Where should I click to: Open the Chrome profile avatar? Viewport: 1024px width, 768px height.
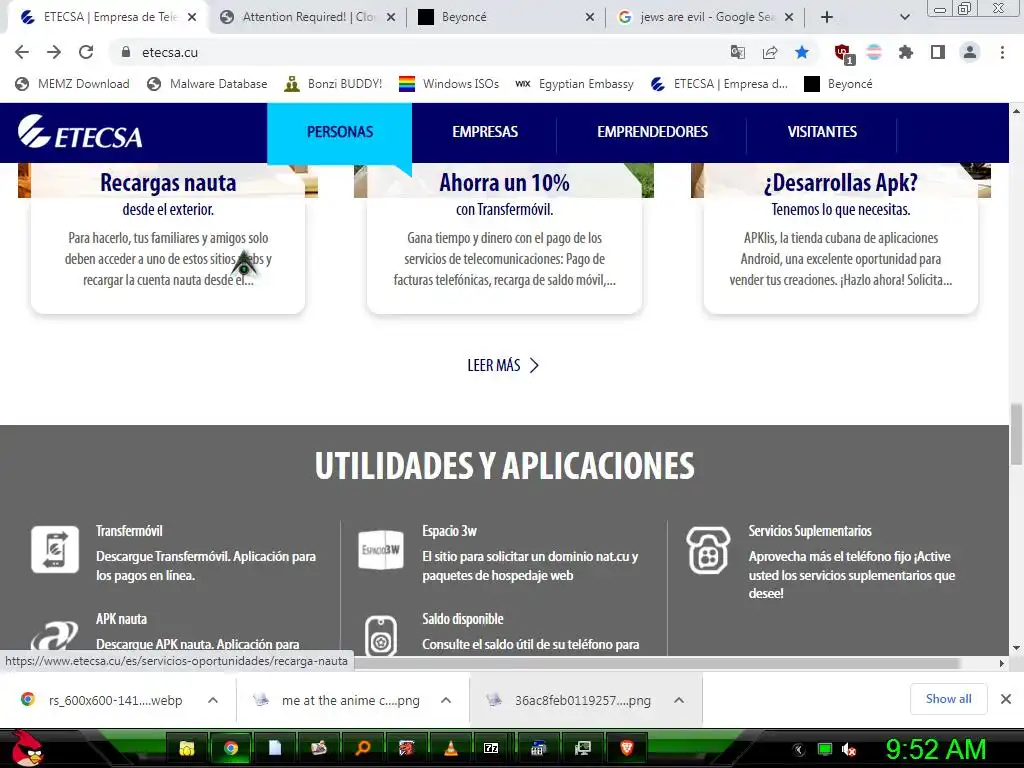point(970,52)
